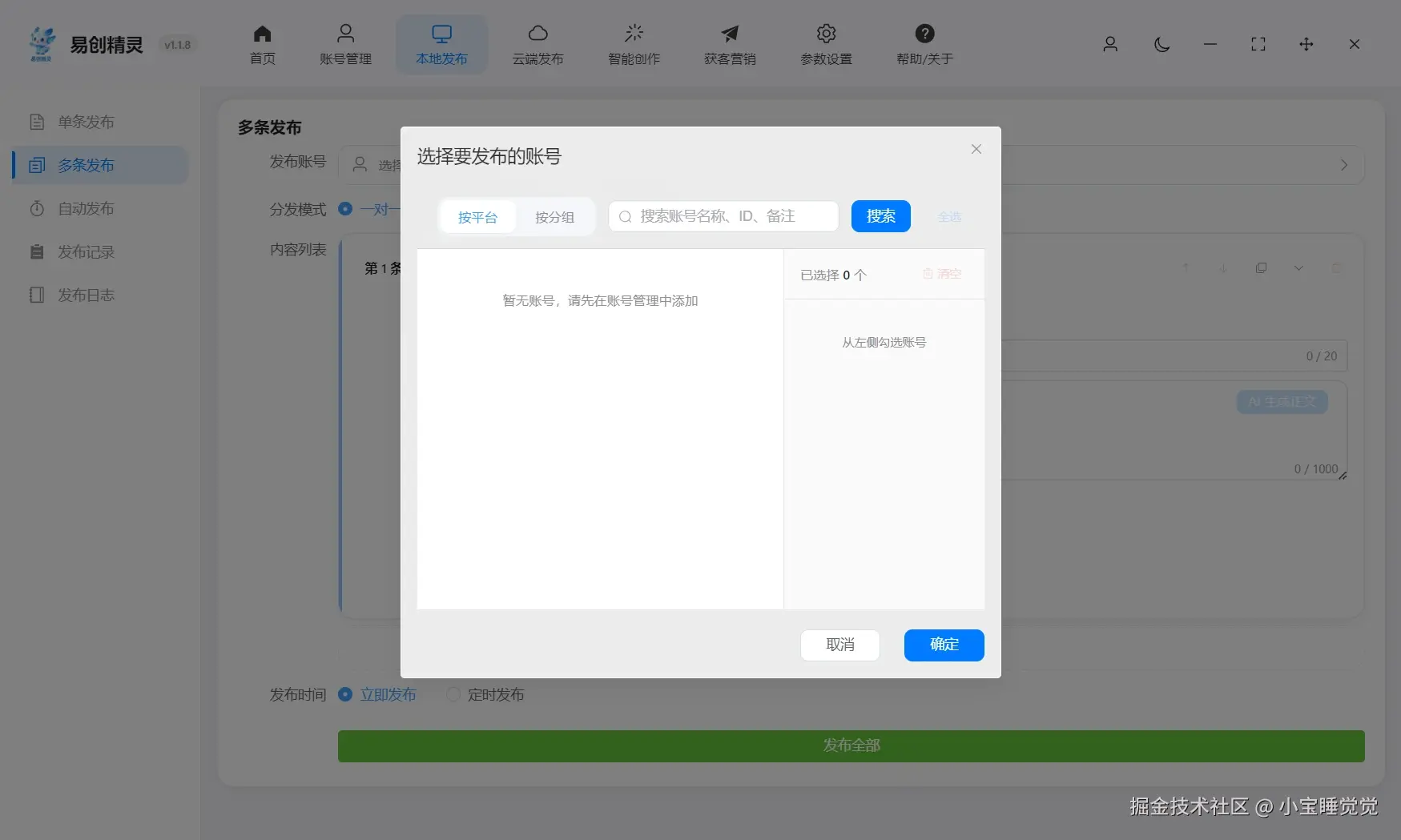Duplicate 第1条 using the copy icon
This screenshot has width=1401, height=840.
1262,268
